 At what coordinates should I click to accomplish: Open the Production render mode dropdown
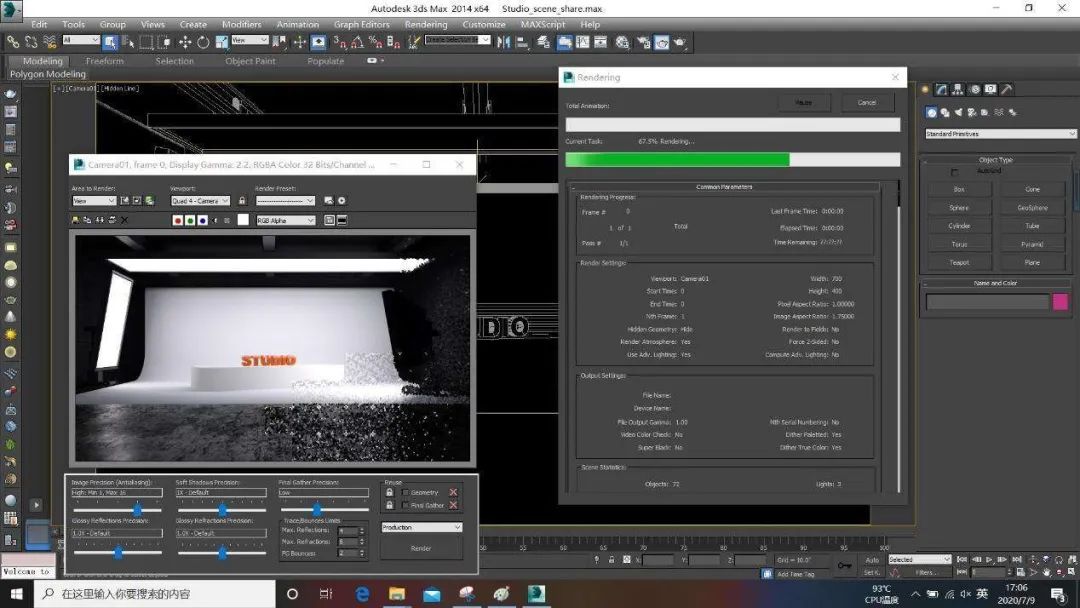(x=422, y=527)
